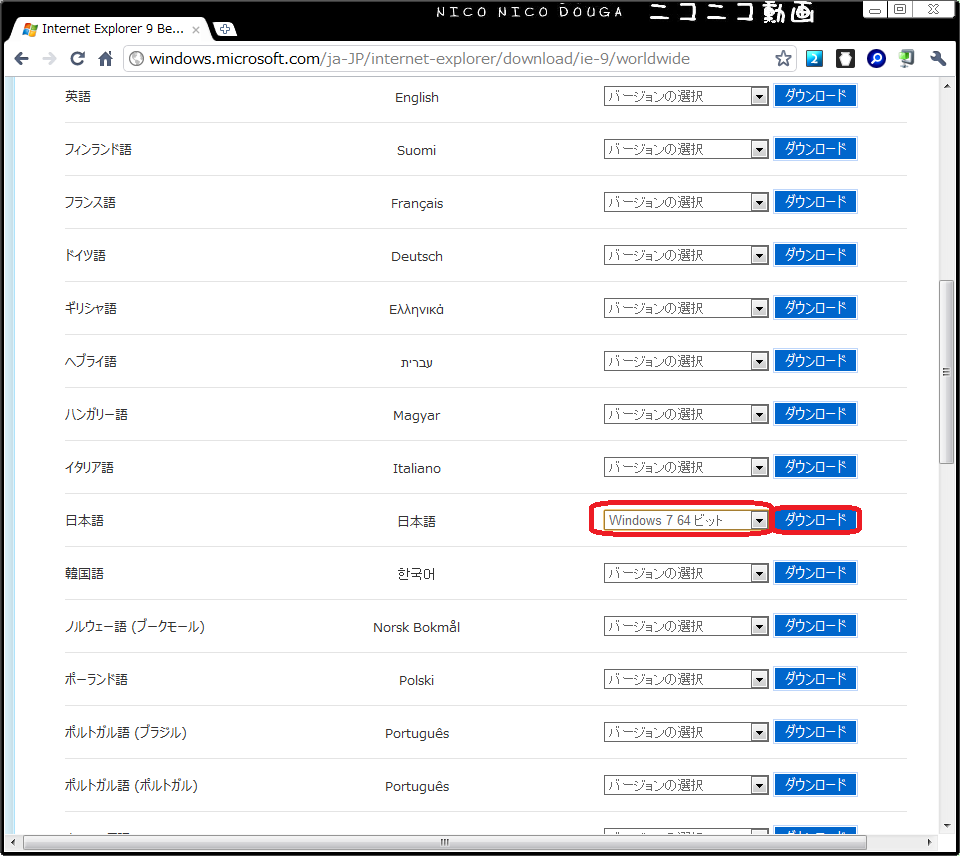Click ダウンロード button for Polski

(816, 678)
